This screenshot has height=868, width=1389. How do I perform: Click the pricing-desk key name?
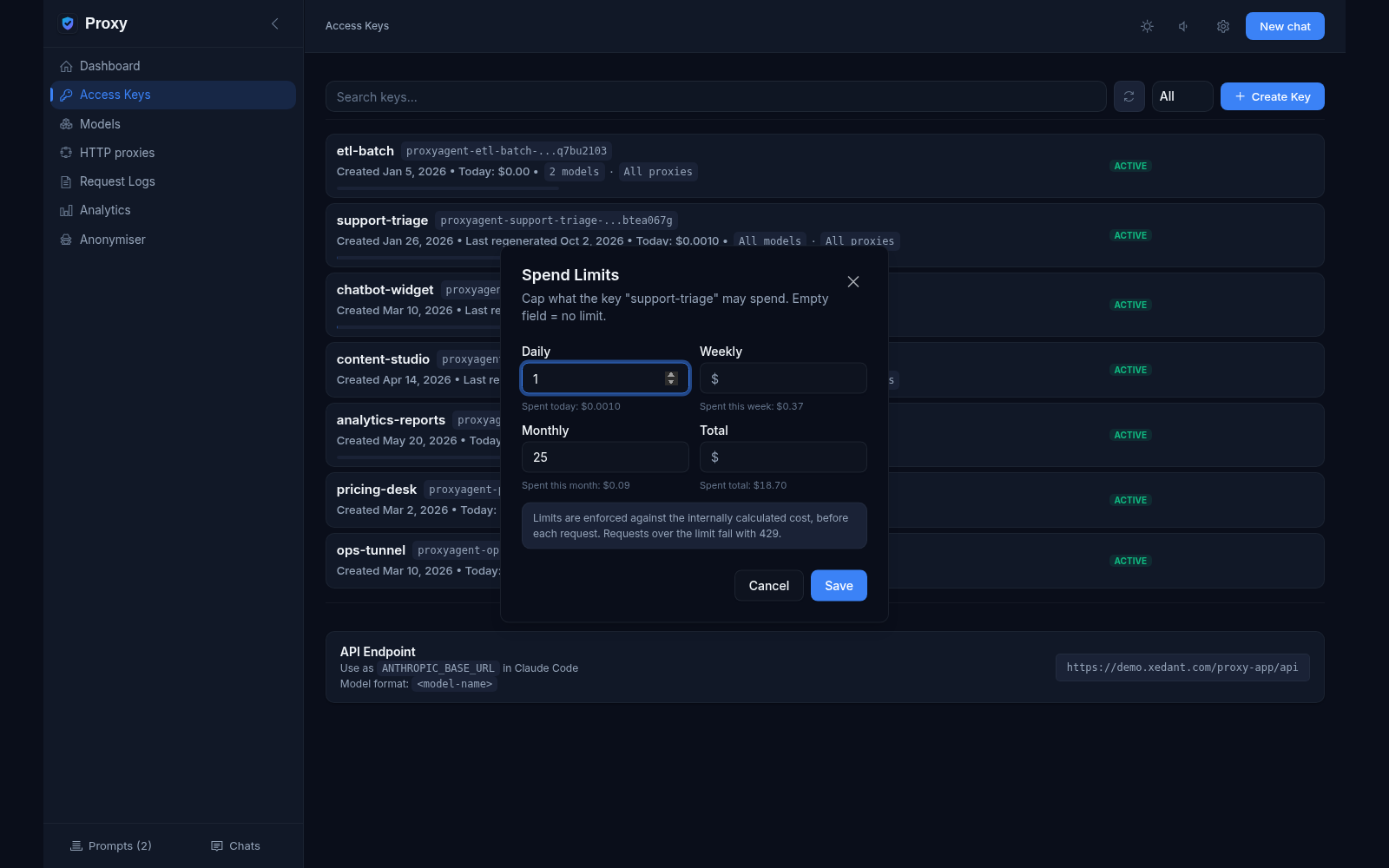pos(377,490)
